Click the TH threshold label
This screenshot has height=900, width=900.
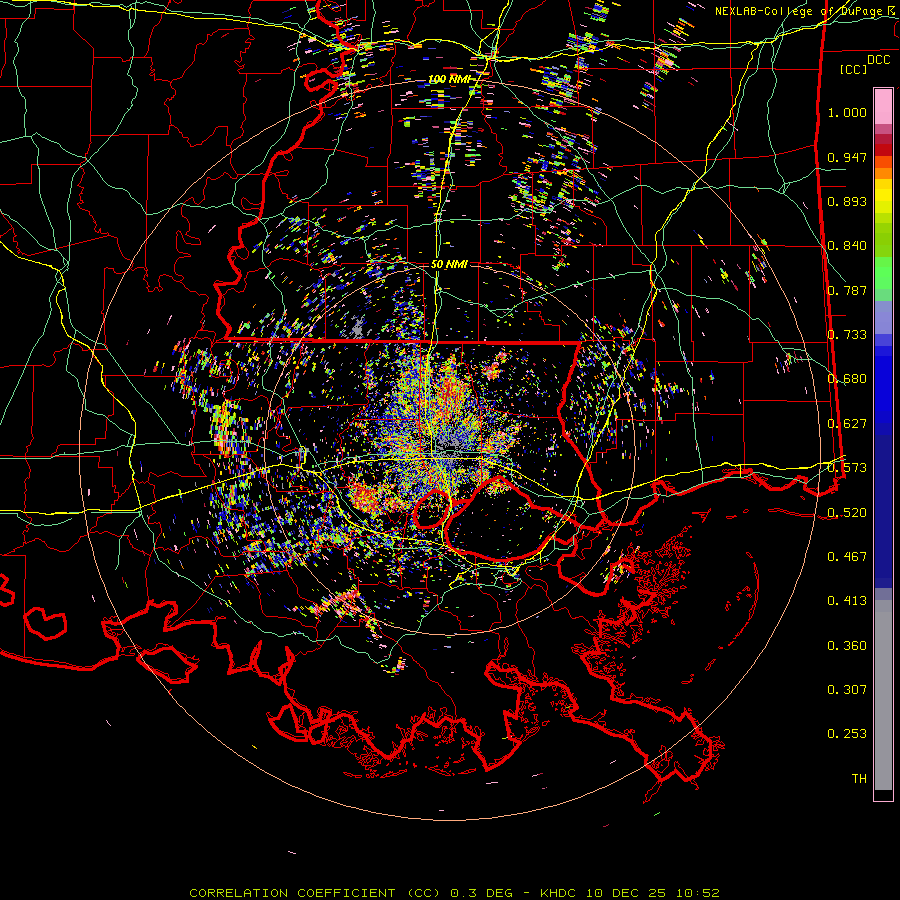(x=859, y=779)
